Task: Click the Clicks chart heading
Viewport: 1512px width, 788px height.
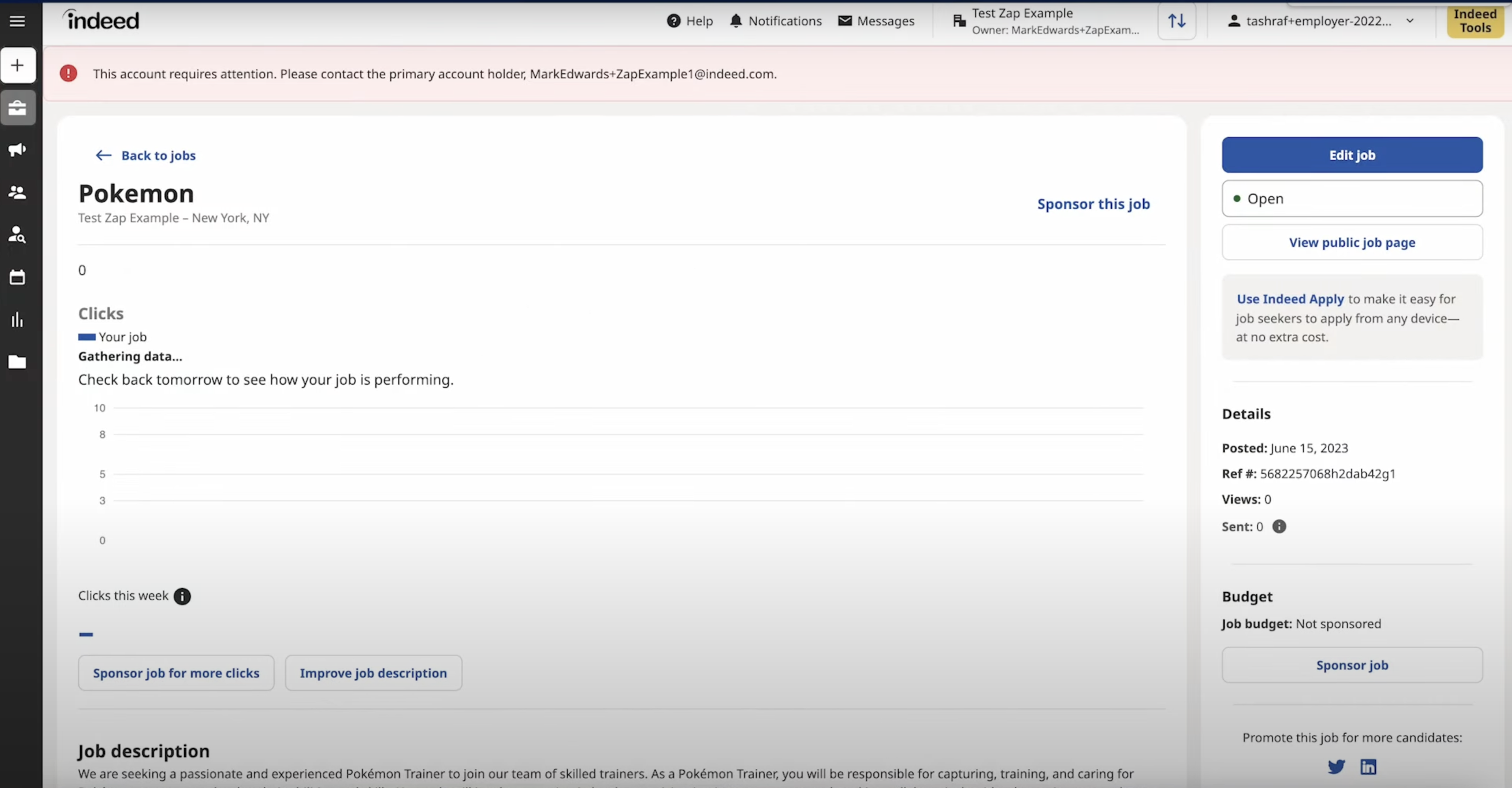Action: [x=101, y=313]
